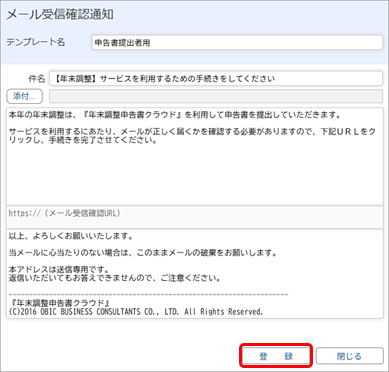The width and height of the screenshot is (389, 372).
Task: Click the line 返信いただいてもお答えできません
Action: (x=115, y=278)
